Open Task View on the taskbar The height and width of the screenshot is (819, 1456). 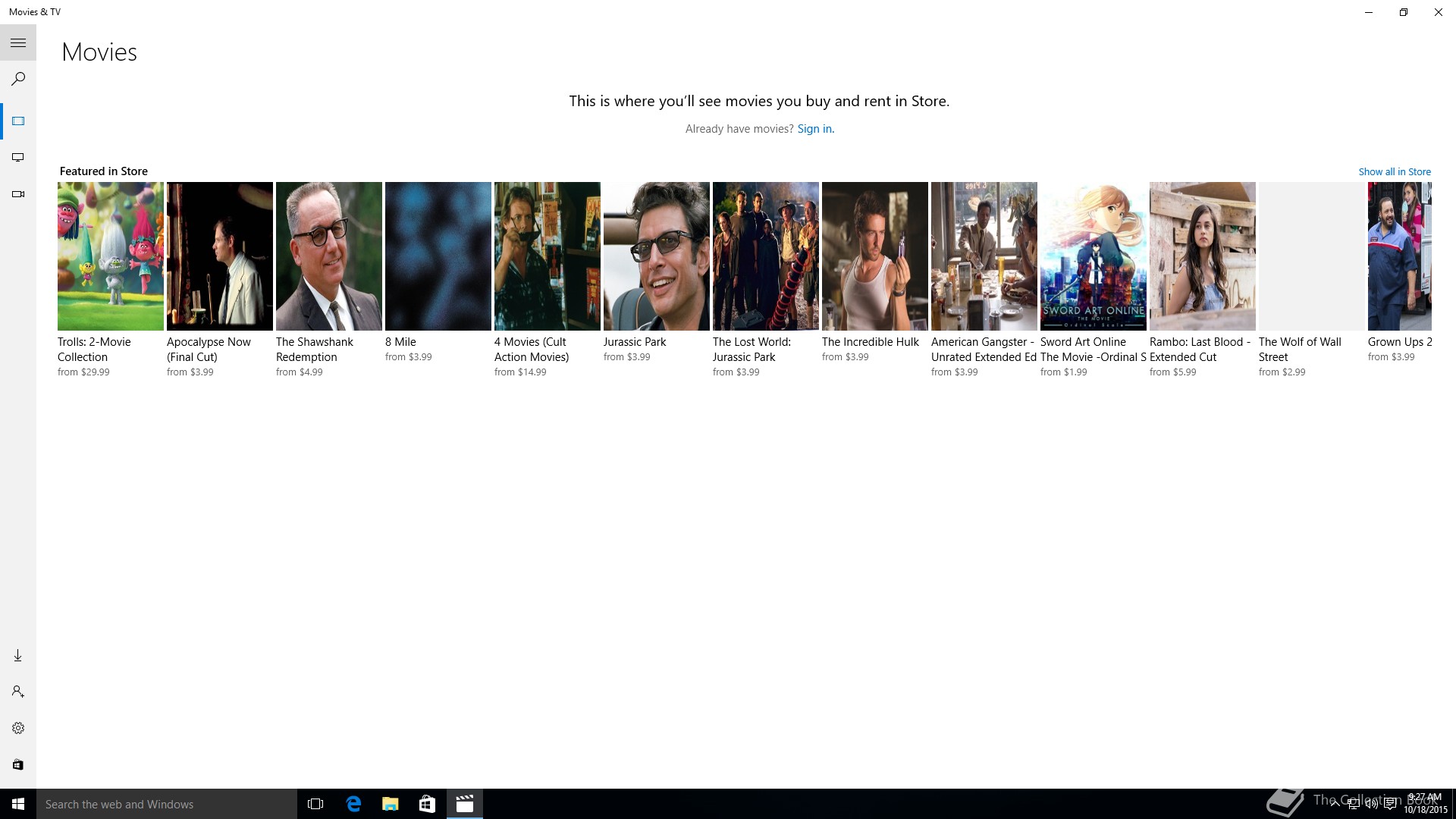(x=315, y=804)
